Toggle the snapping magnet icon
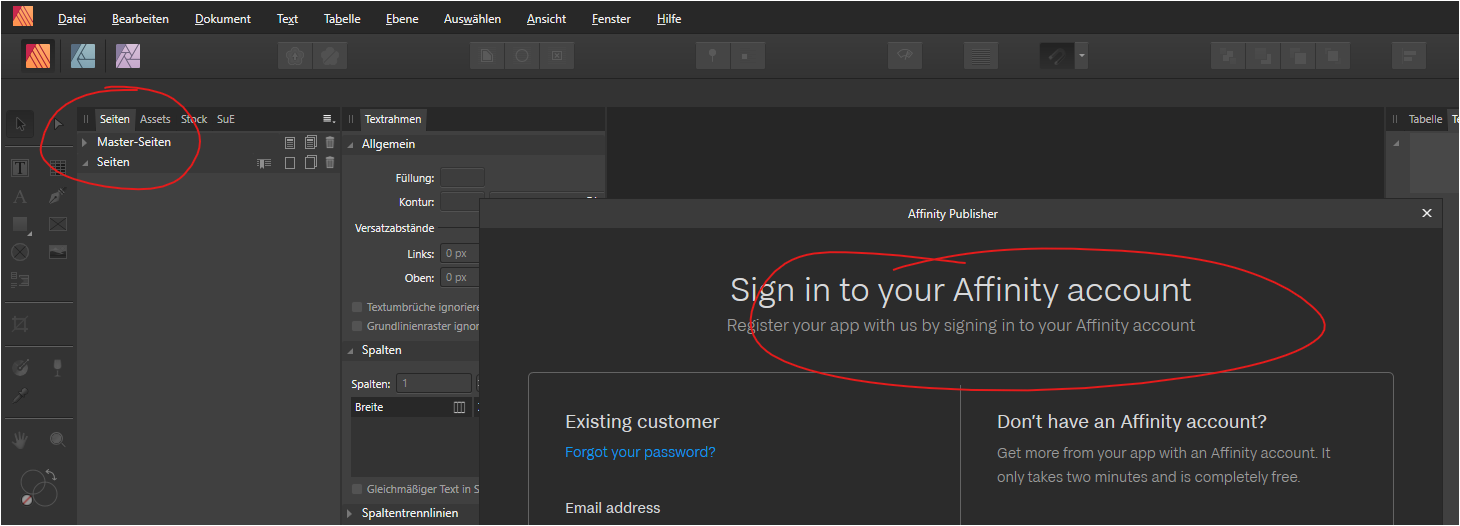 (1056, 56)
